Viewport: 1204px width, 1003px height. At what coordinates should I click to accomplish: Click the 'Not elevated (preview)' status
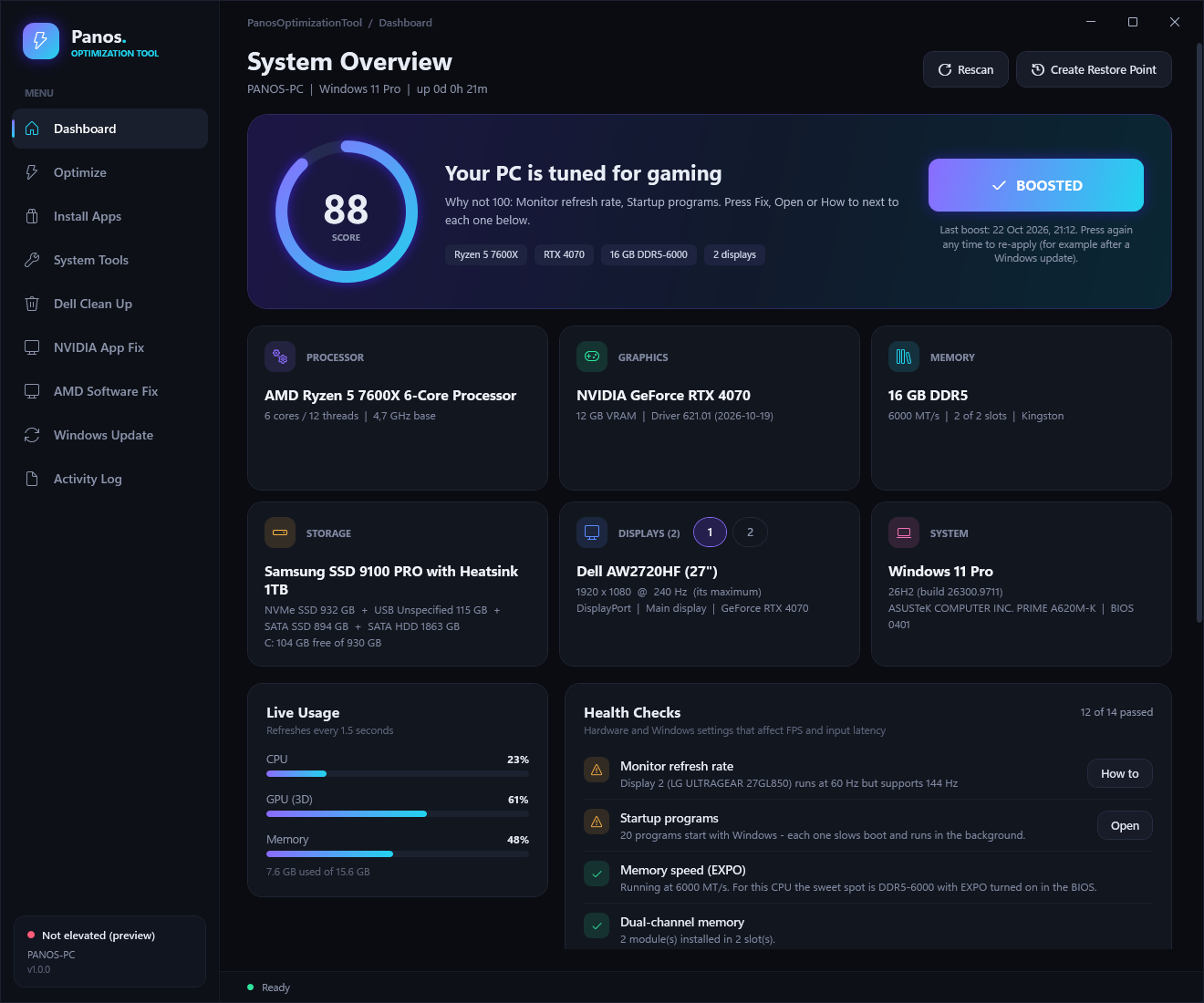coord(99,936)
